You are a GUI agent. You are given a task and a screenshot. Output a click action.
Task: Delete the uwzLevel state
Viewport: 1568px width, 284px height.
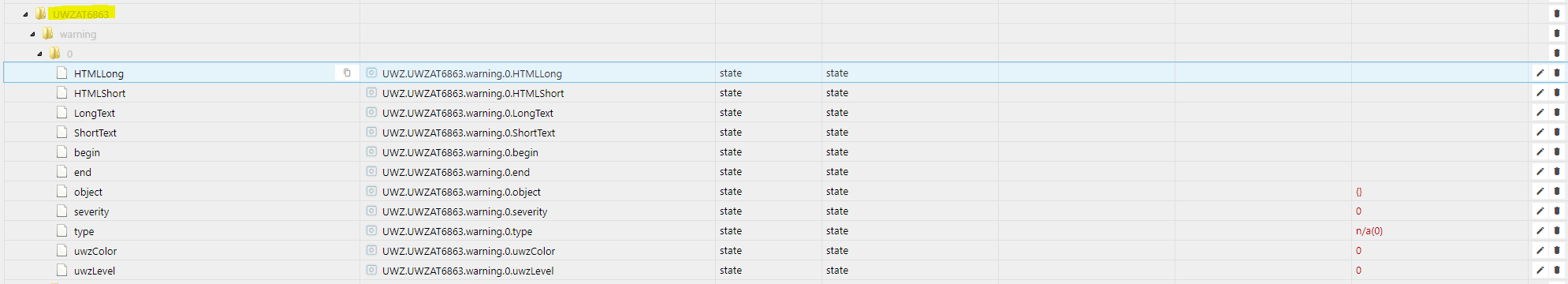1557,270
